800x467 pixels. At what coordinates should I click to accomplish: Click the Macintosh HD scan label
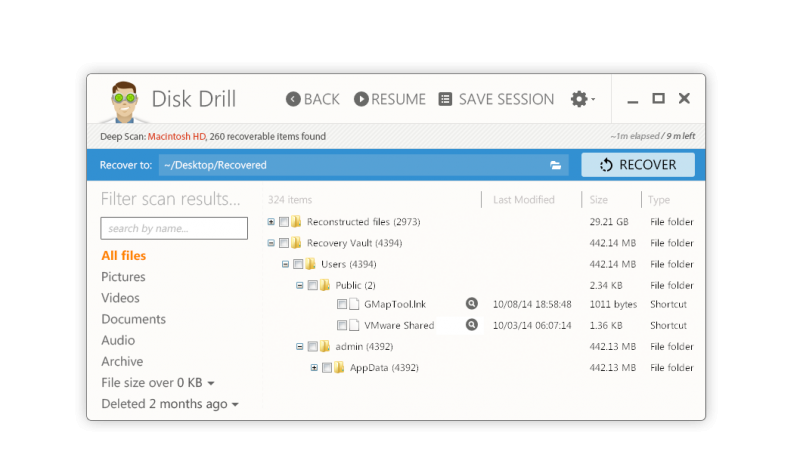pos(177,136)
